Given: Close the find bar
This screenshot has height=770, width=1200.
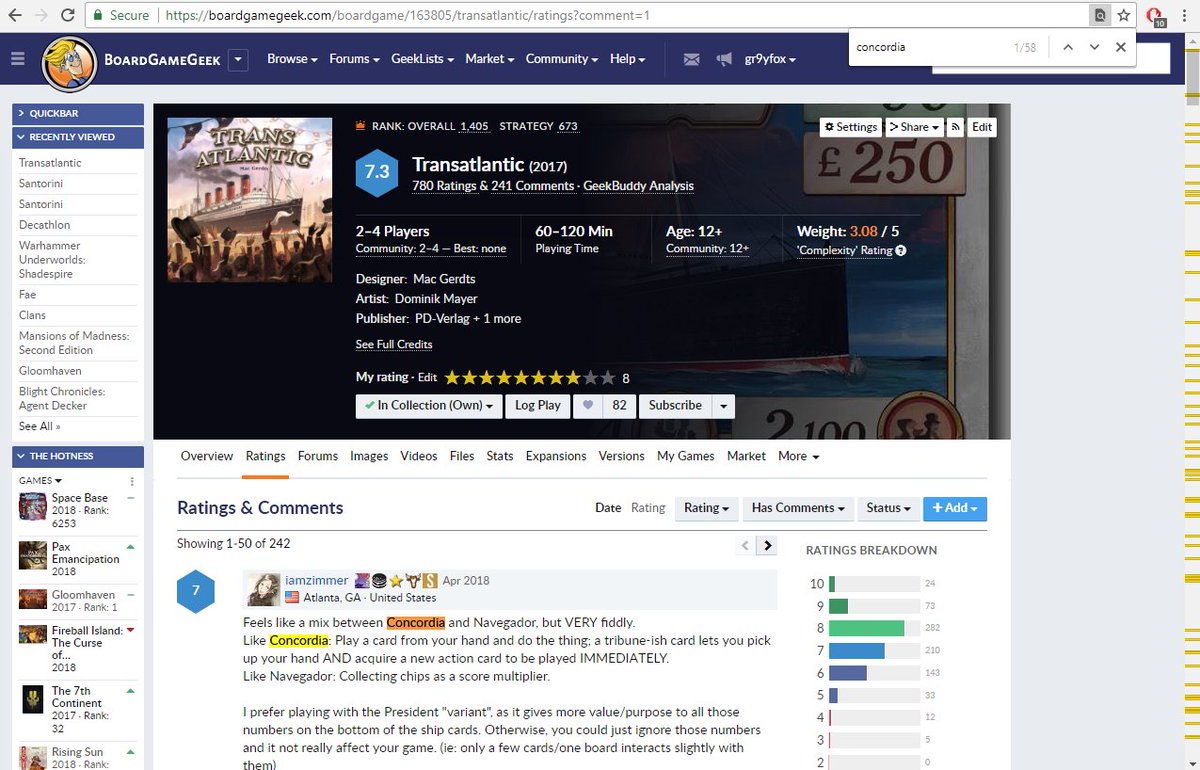Looking at the screenshot, I should coord(1120,47).
